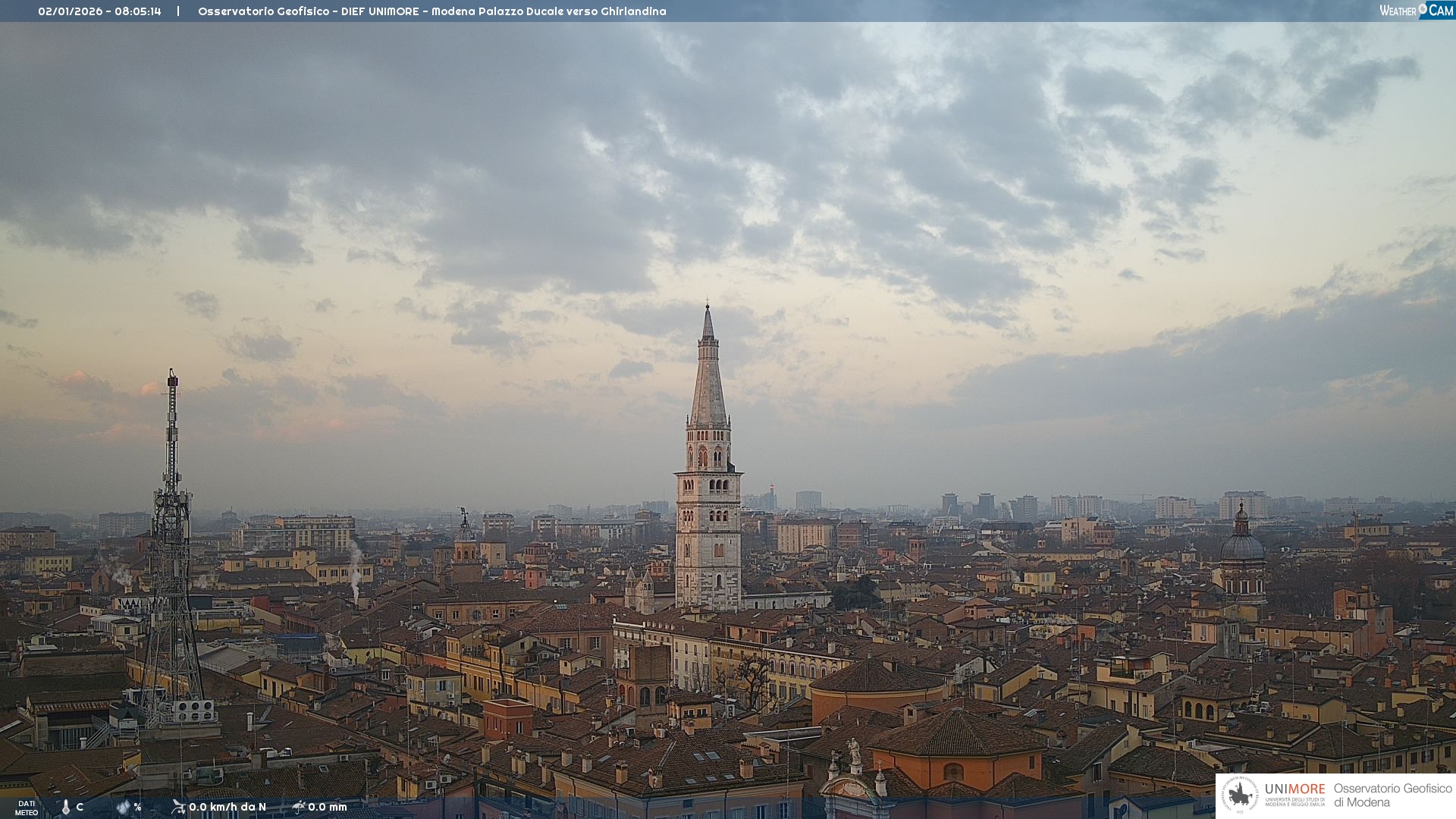
Task: Click the WeatherCam camera lens logo icon
Action: (x=1423, y=9)
